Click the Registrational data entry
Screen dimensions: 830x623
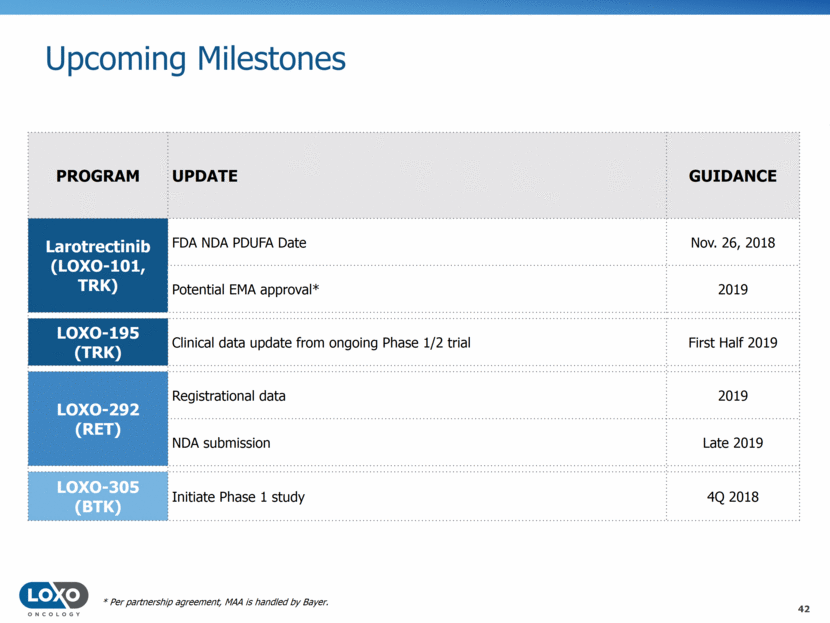(x=229, y=396)
